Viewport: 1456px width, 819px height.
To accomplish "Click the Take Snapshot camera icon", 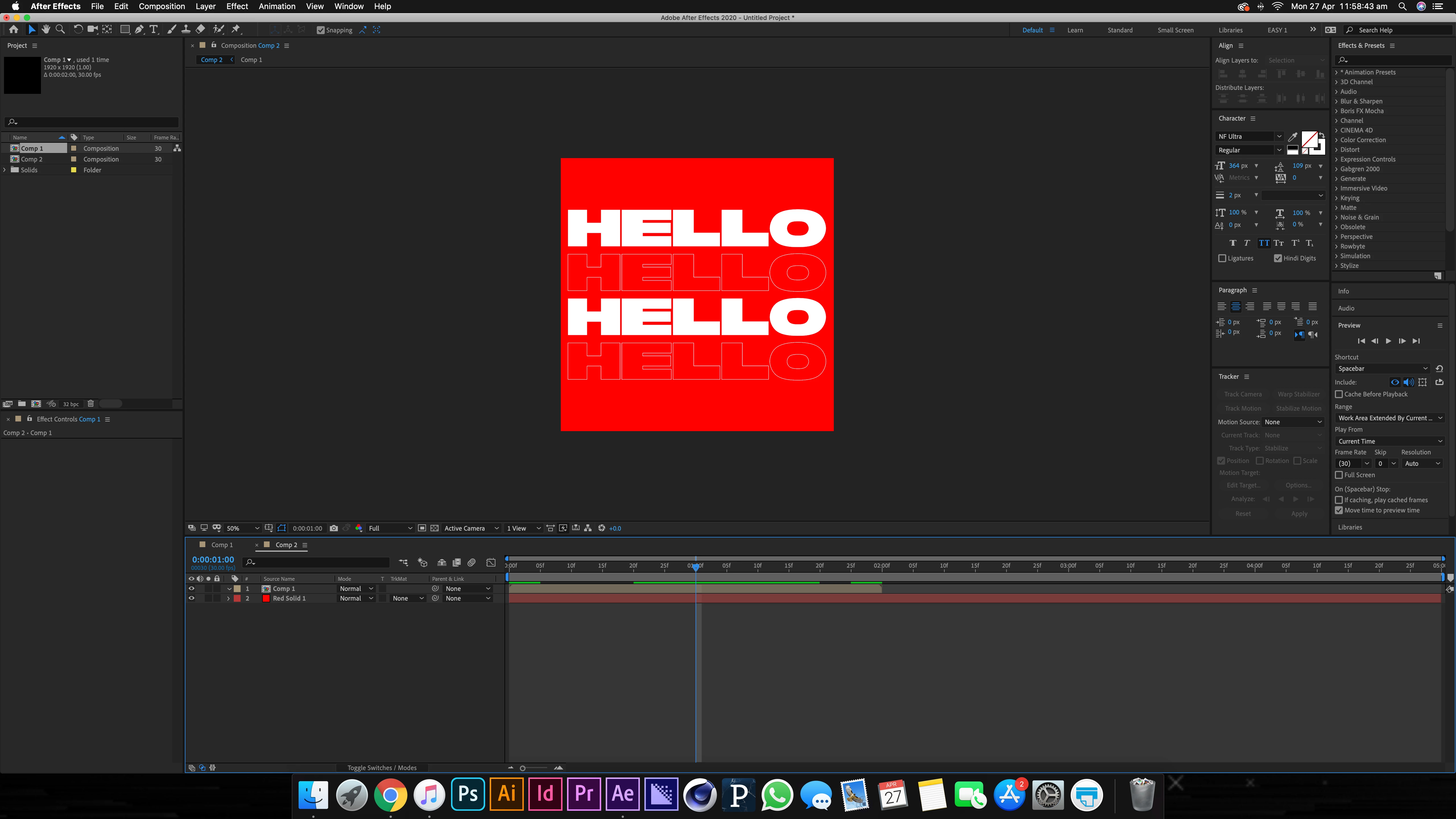I will [x=334, y=528].
